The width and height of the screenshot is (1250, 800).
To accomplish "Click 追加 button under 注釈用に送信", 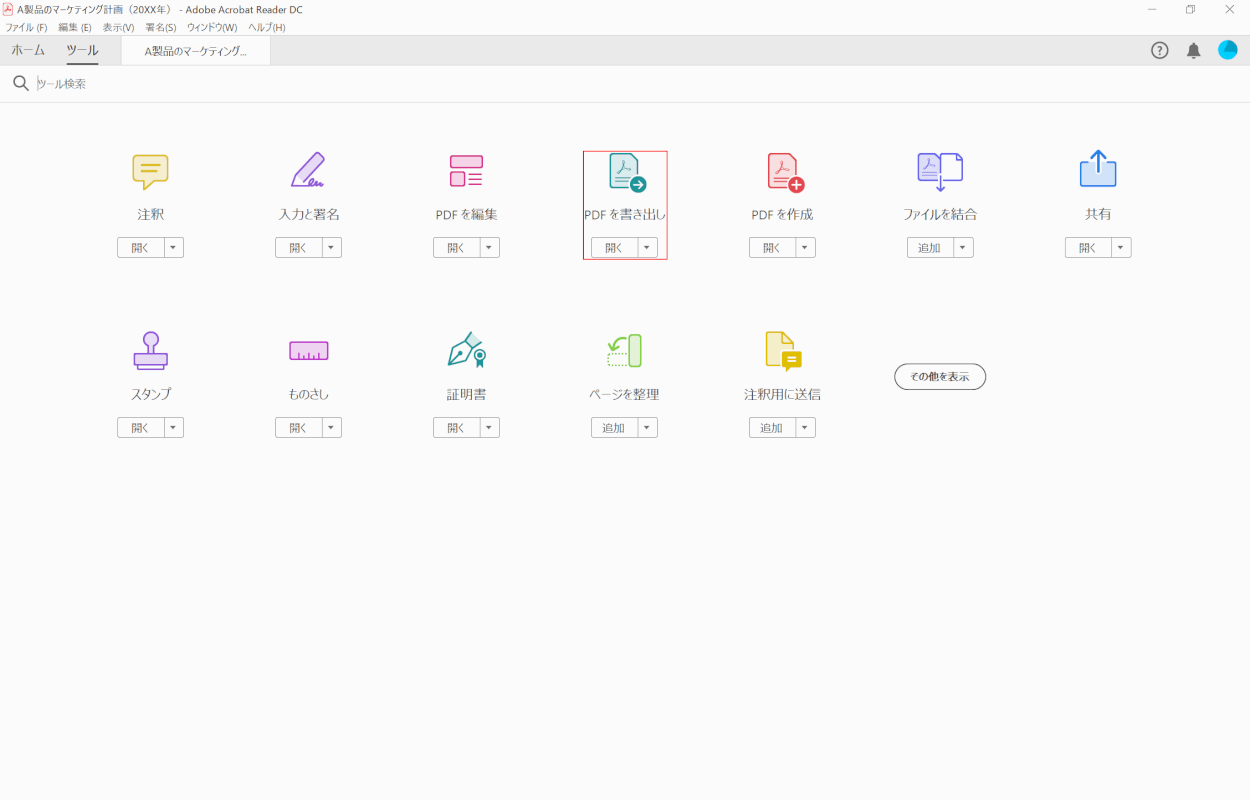I will tap(772, 428).
